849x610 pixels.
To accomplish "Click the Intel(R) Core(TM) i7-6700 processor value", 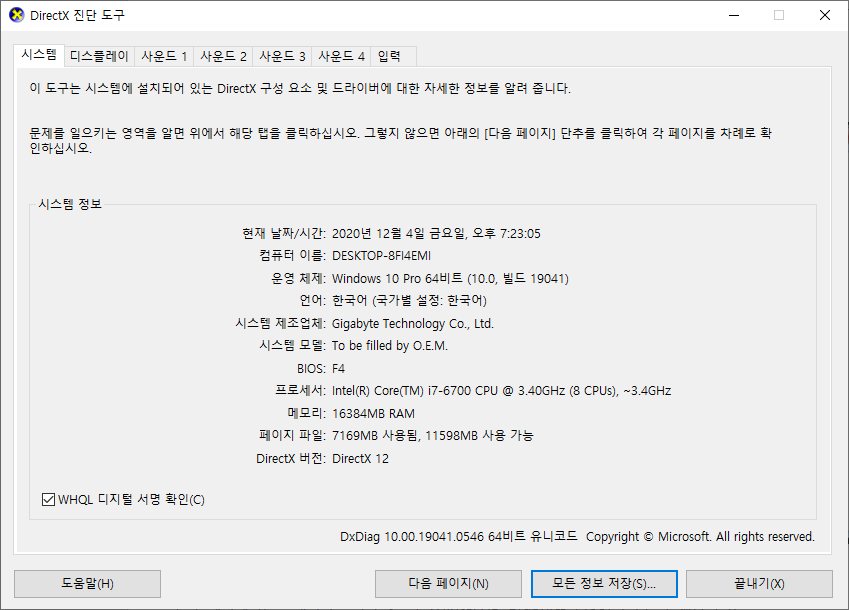I will [x=501, y=391].
